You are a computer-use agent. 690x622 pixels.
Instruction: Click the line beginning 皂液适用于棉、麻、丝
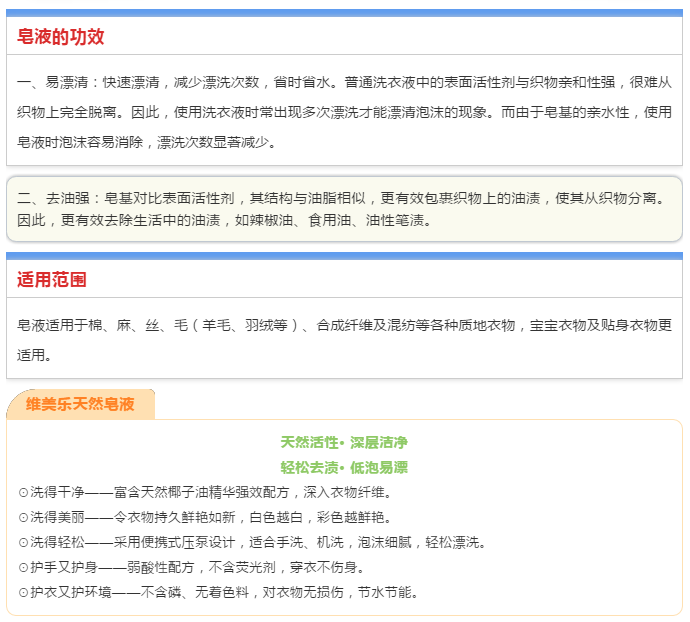(344, 325)
